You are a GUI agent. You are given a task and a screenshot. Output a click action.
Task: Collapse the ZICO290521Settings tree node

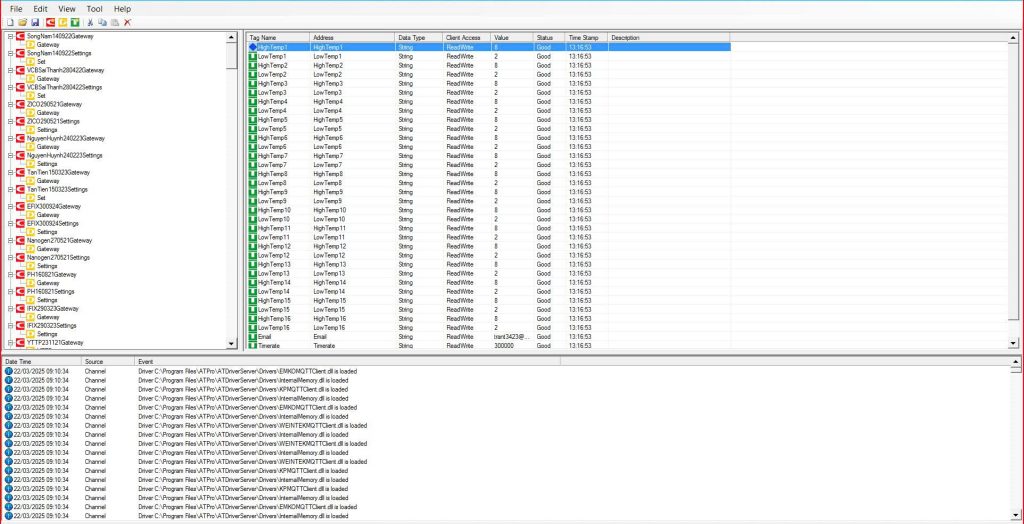click(x=10, y=122)
